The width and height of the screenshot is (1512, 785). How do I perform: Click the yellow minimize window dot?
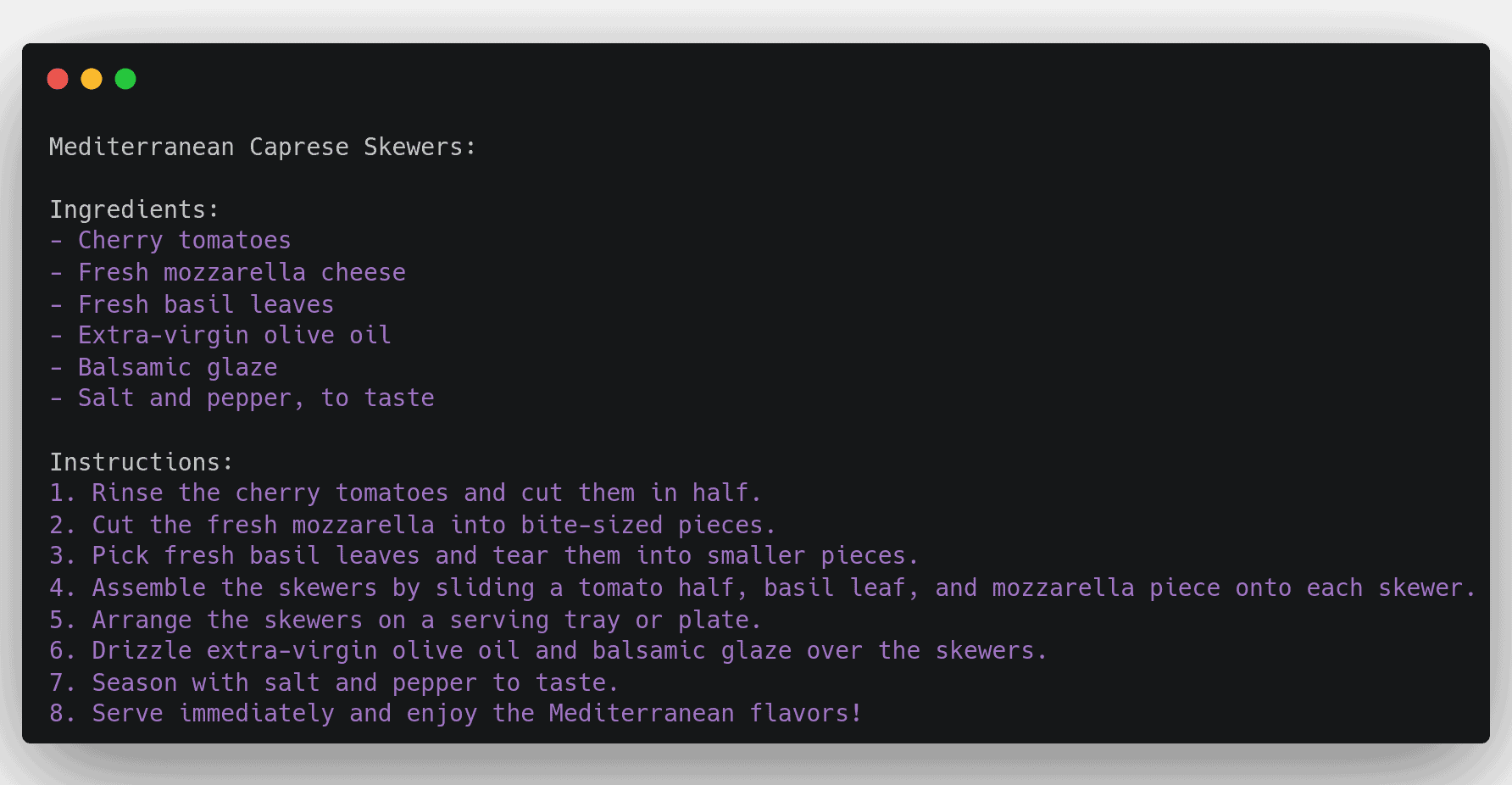pos(92,79)
